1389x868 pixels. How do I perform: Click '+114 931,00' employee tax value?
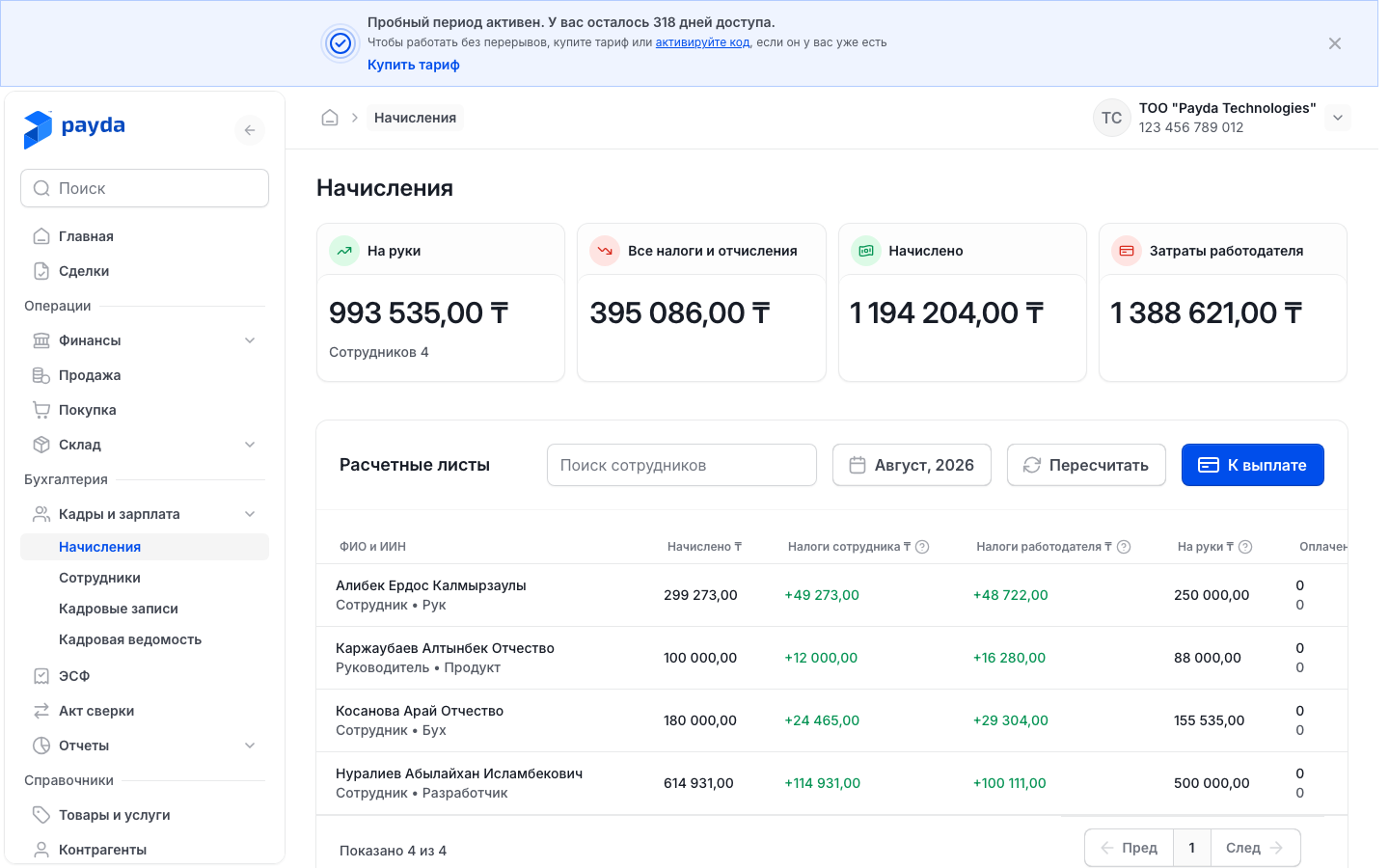(x=822, y=783)
